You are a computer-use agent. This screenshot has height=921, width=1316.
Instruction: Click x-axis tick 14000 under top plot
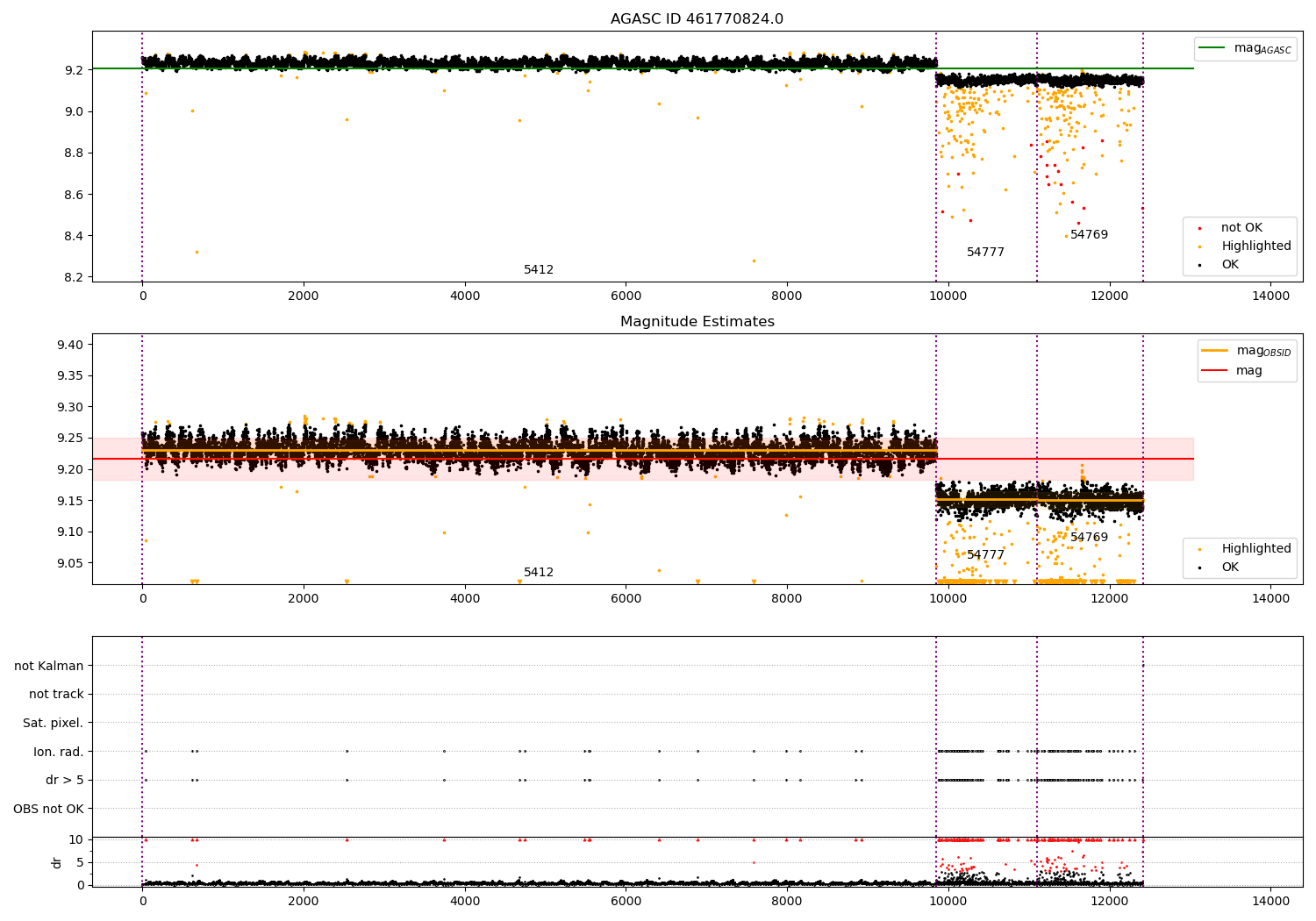(1270, 296)
